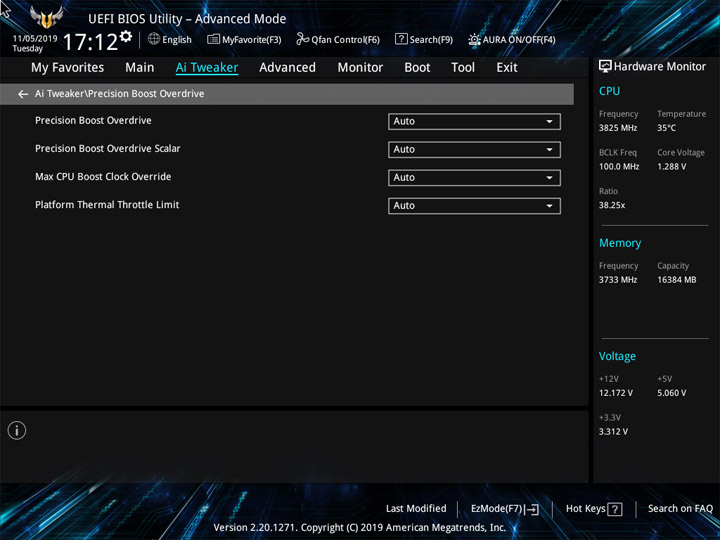The height and width of the screenshot is (540, 720).
Task: Click the info icon in help area
Action: pos(17,430)
